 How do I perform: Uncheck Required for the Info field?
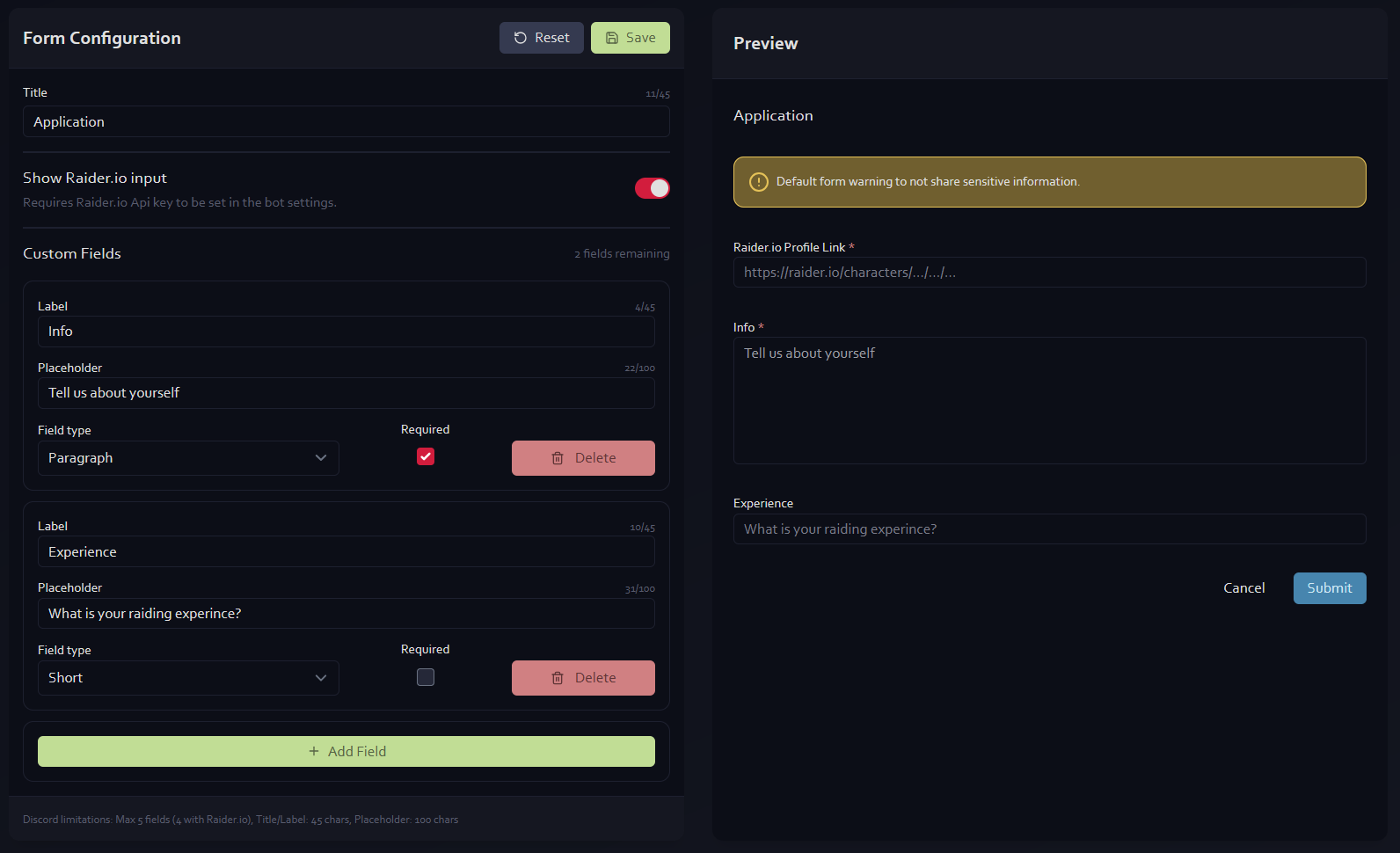click(426, 456)
